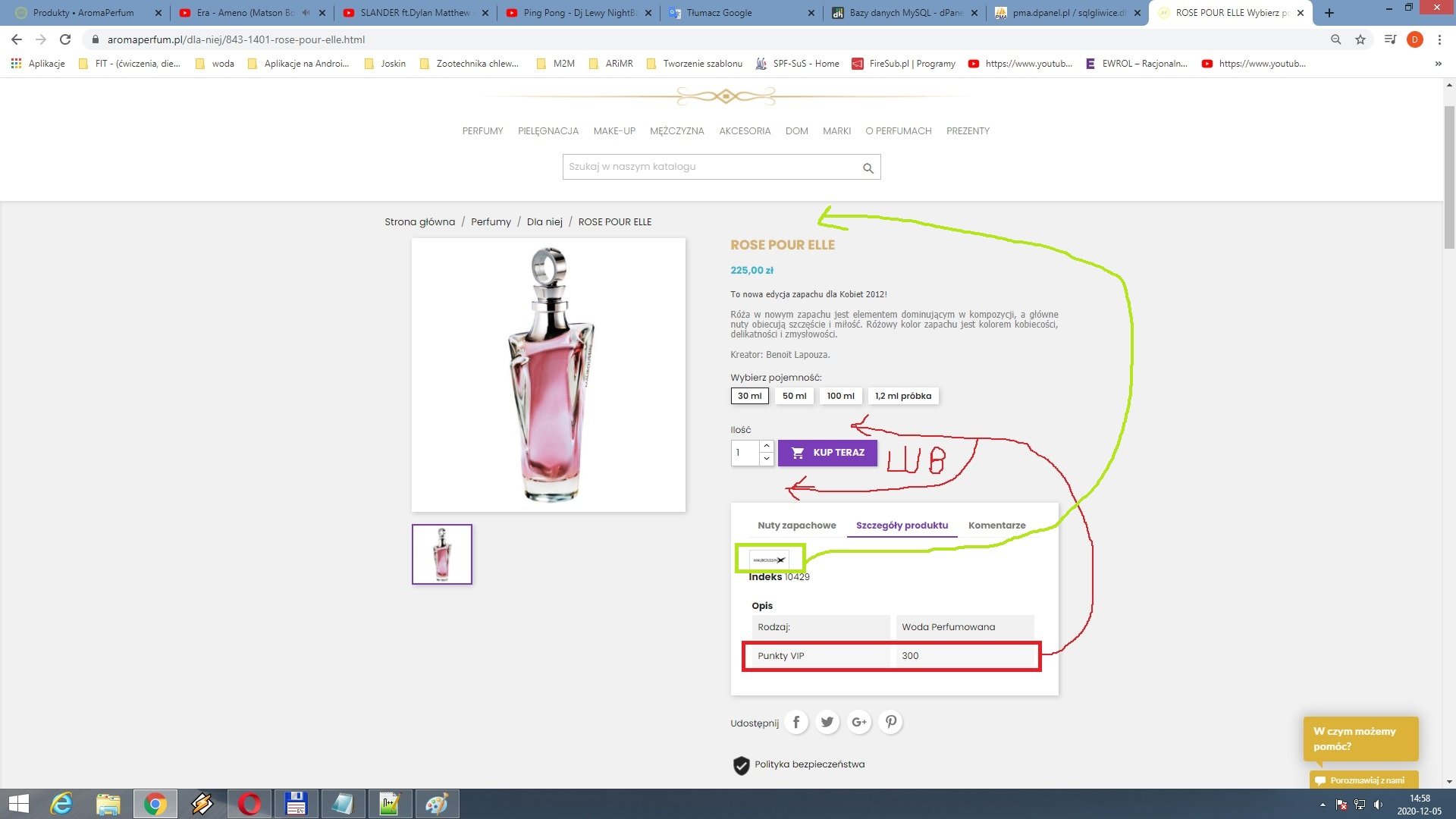Select the 30 ml capacity option

[749, 396]
